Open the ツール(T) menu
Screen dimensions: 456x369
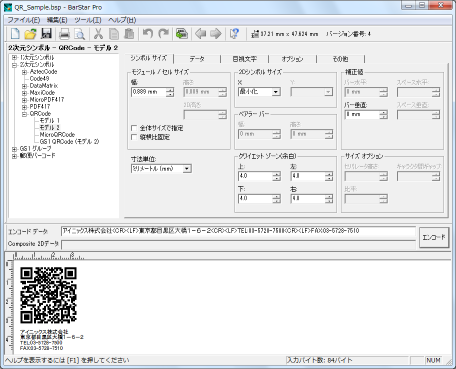pyautogui.click(x=88, y=20)
